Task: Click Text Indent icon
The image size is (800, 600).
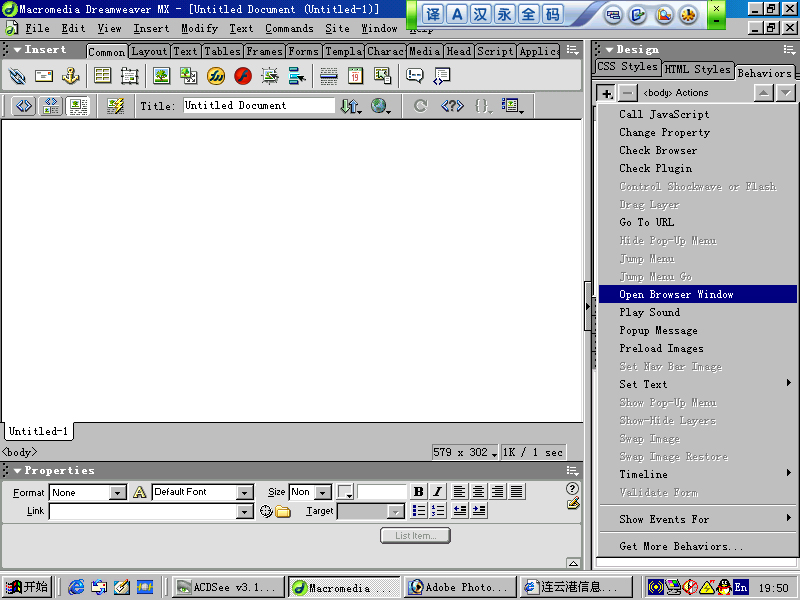Action: click(479, 511)
